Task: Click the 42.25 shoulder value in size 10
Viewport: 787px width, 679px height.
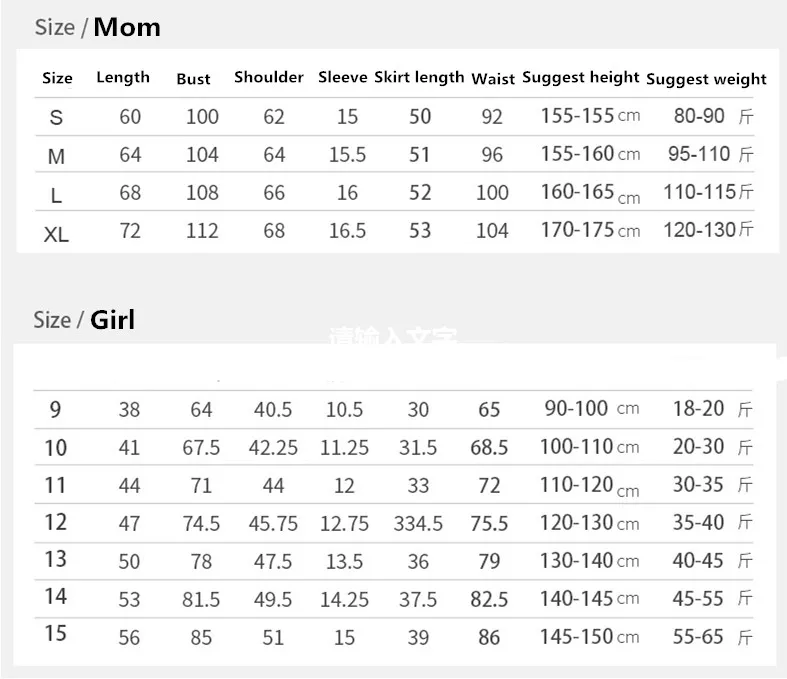Action: click(x=273, y=448)
